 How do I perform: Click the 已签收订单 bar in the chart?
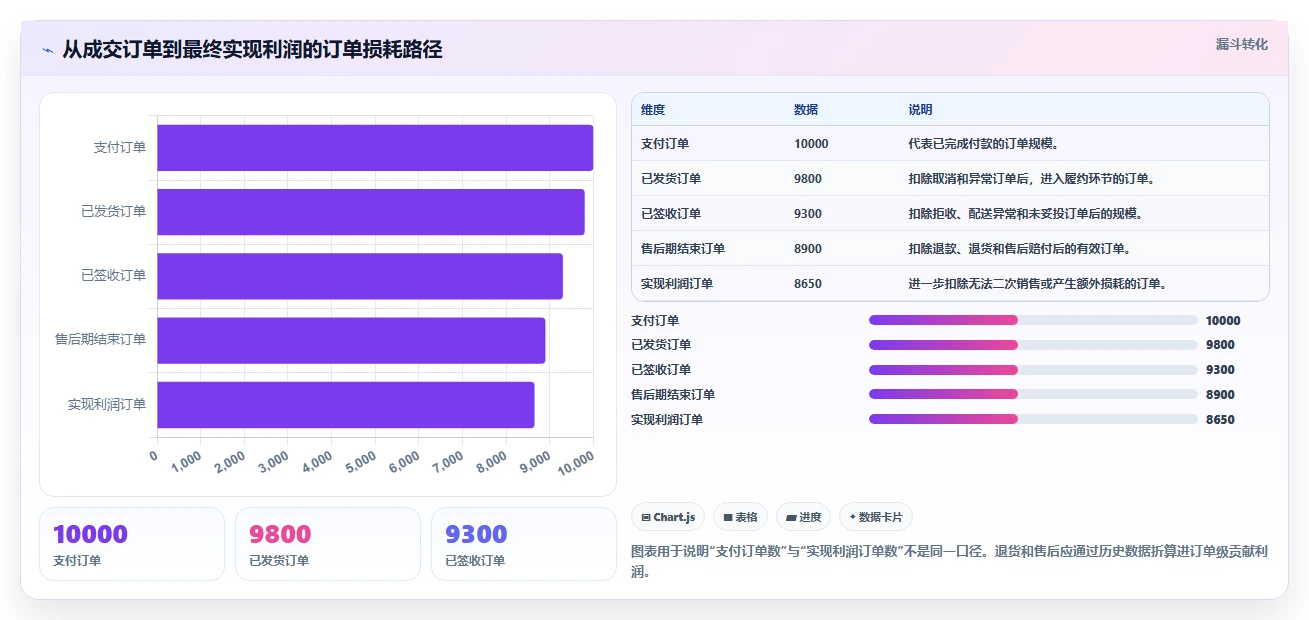(360, 276)
